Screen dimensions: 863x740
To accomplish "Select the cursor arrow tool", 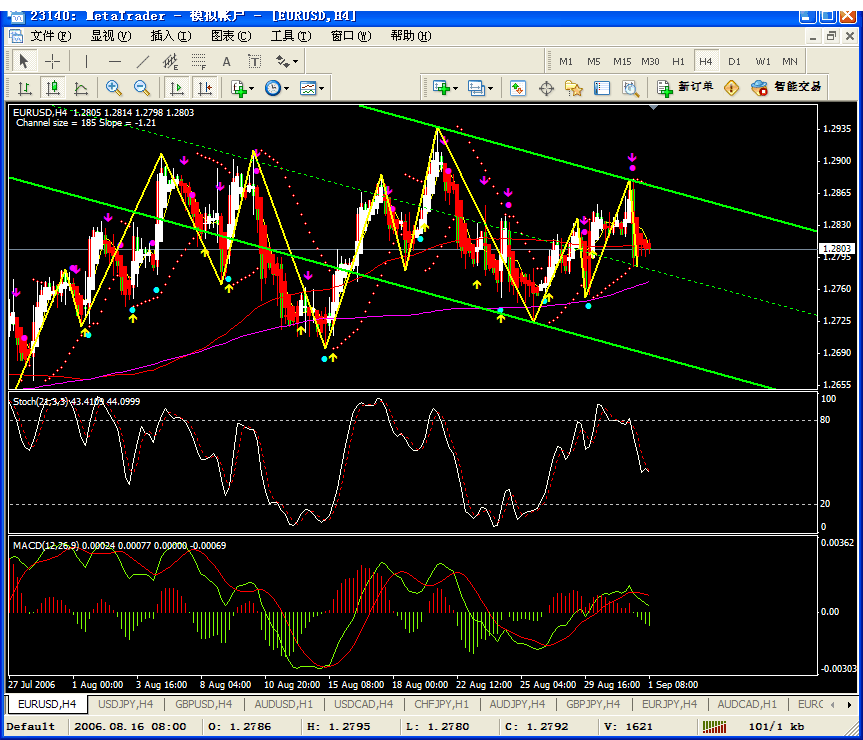I will [24, 61].
